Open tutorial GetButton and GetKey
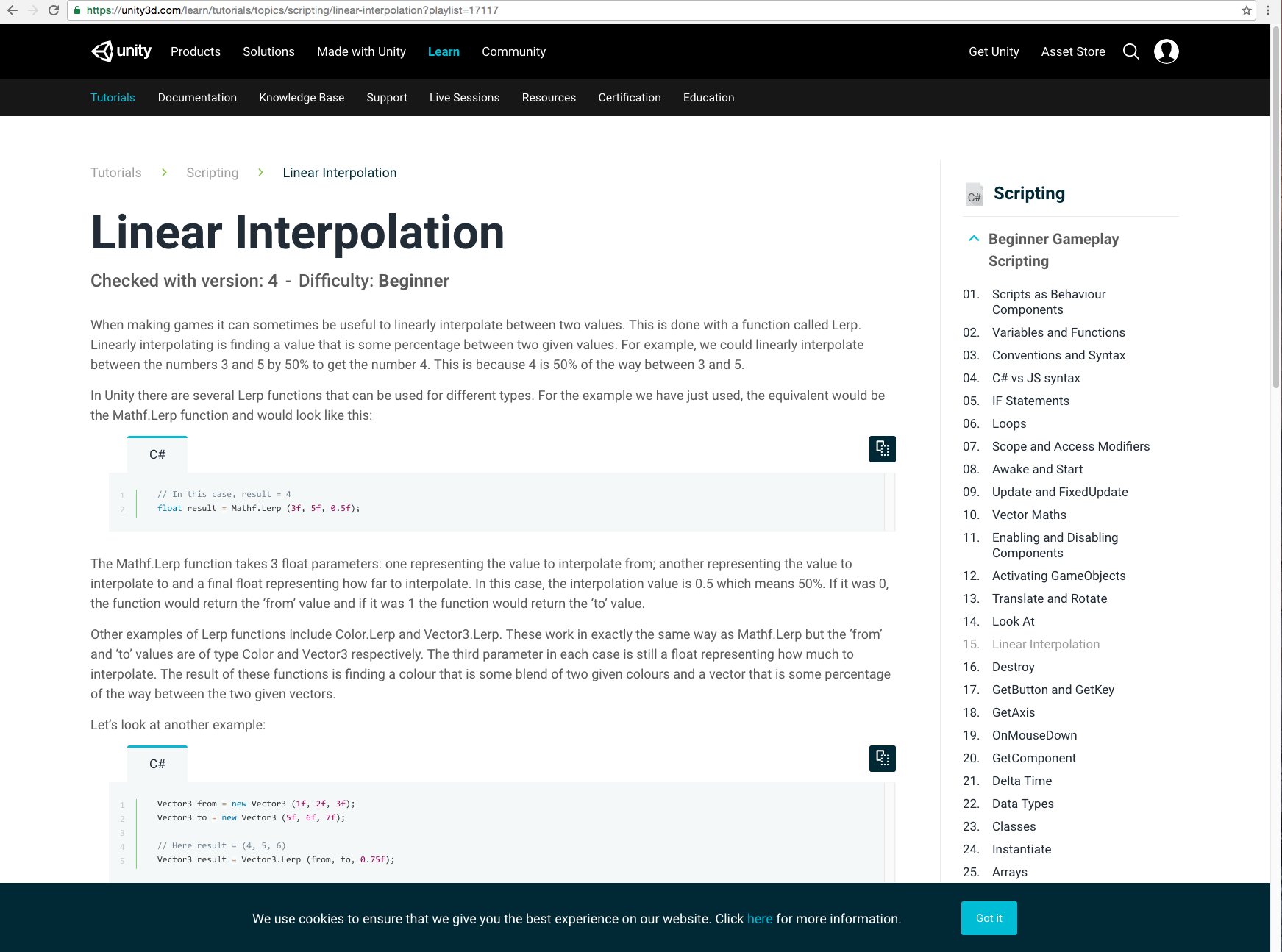This screenshot has height=952, width=1282. [1053, 690]
